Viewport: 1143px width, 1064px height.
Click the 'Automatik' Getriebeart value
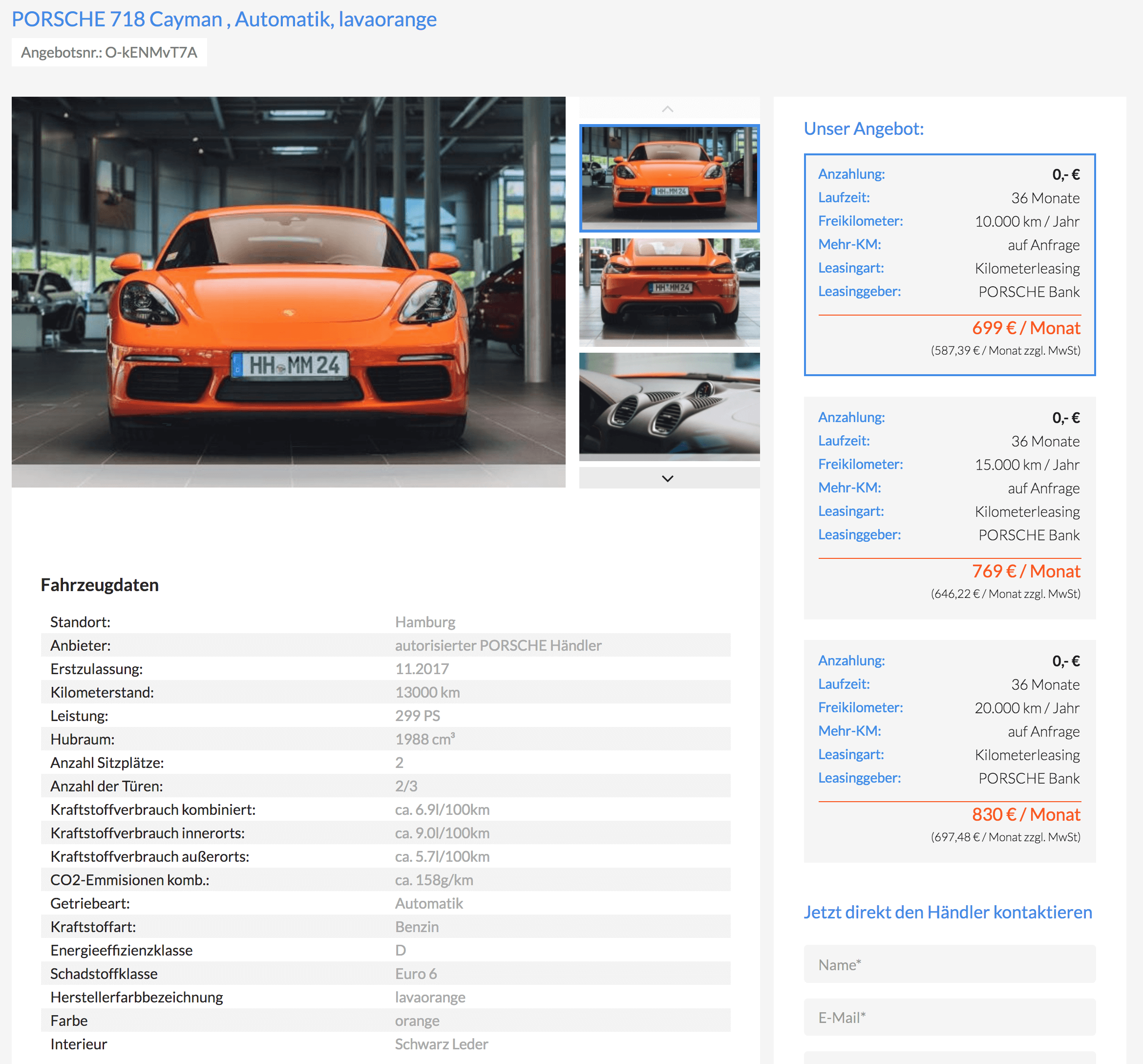click(429, 904)
